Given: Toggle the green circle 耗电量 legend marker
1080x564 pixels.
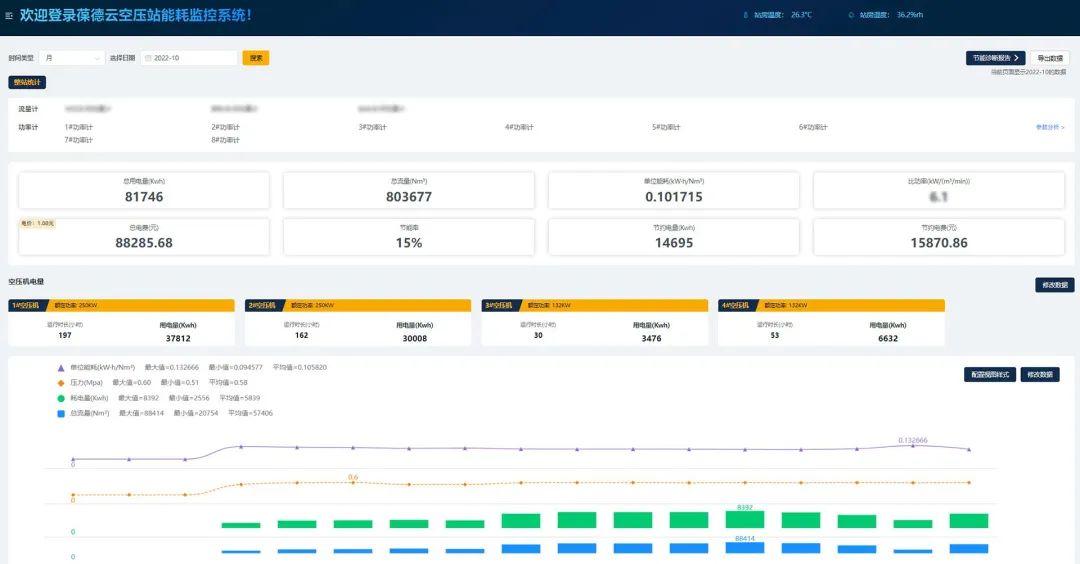Looking at the screenshot, I should 61,398.
